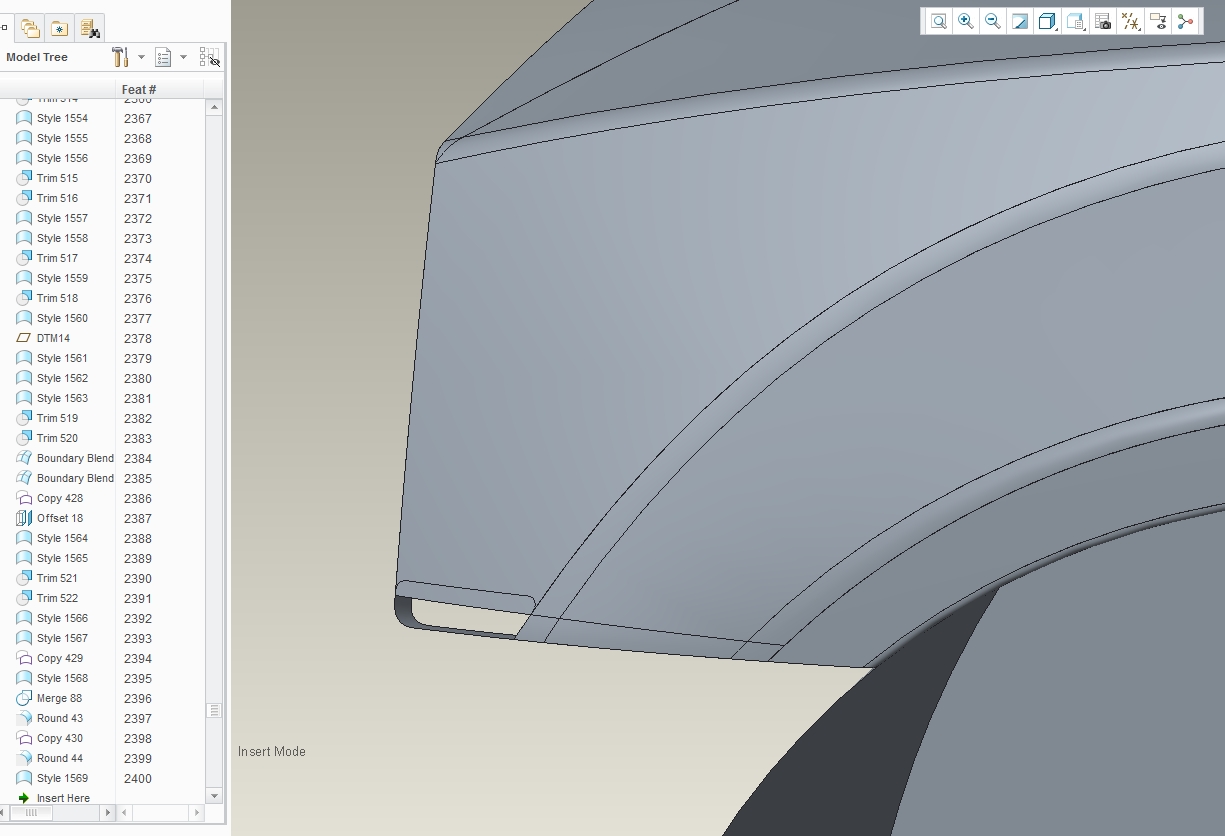
Task: Click the horizontal scrollbar thumb under tree
Action: [31, 813]
